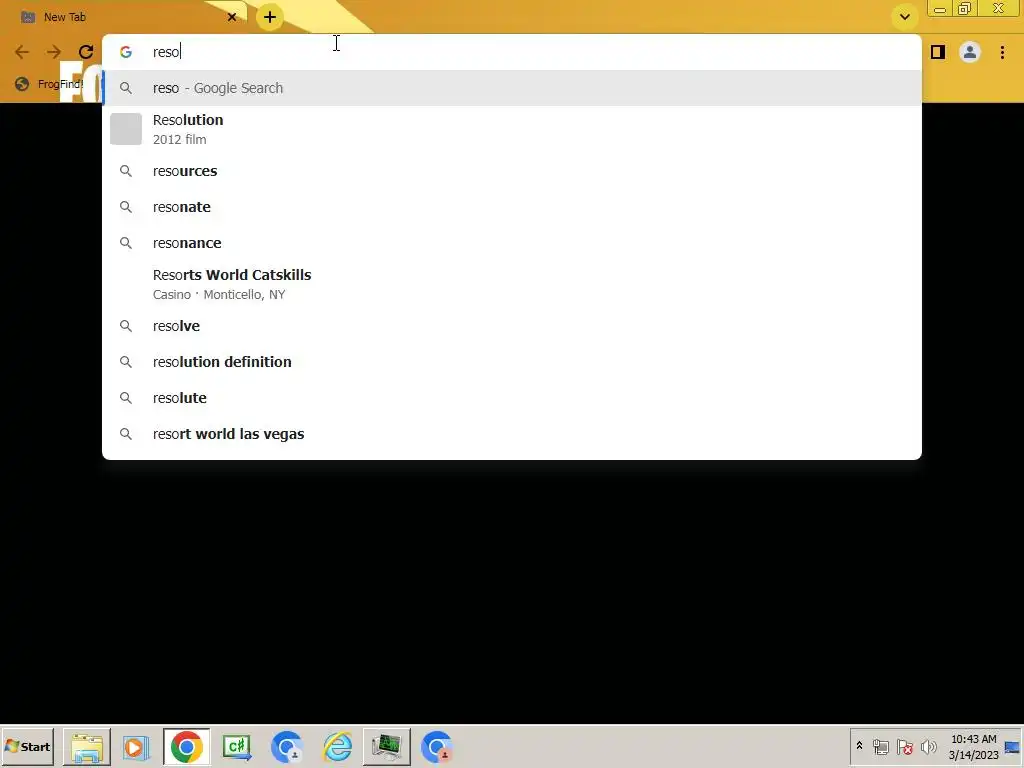This screenshot has width=1024, height=768.
Task: Select resort world las vegas suggestion
Action: pos(512,434)
